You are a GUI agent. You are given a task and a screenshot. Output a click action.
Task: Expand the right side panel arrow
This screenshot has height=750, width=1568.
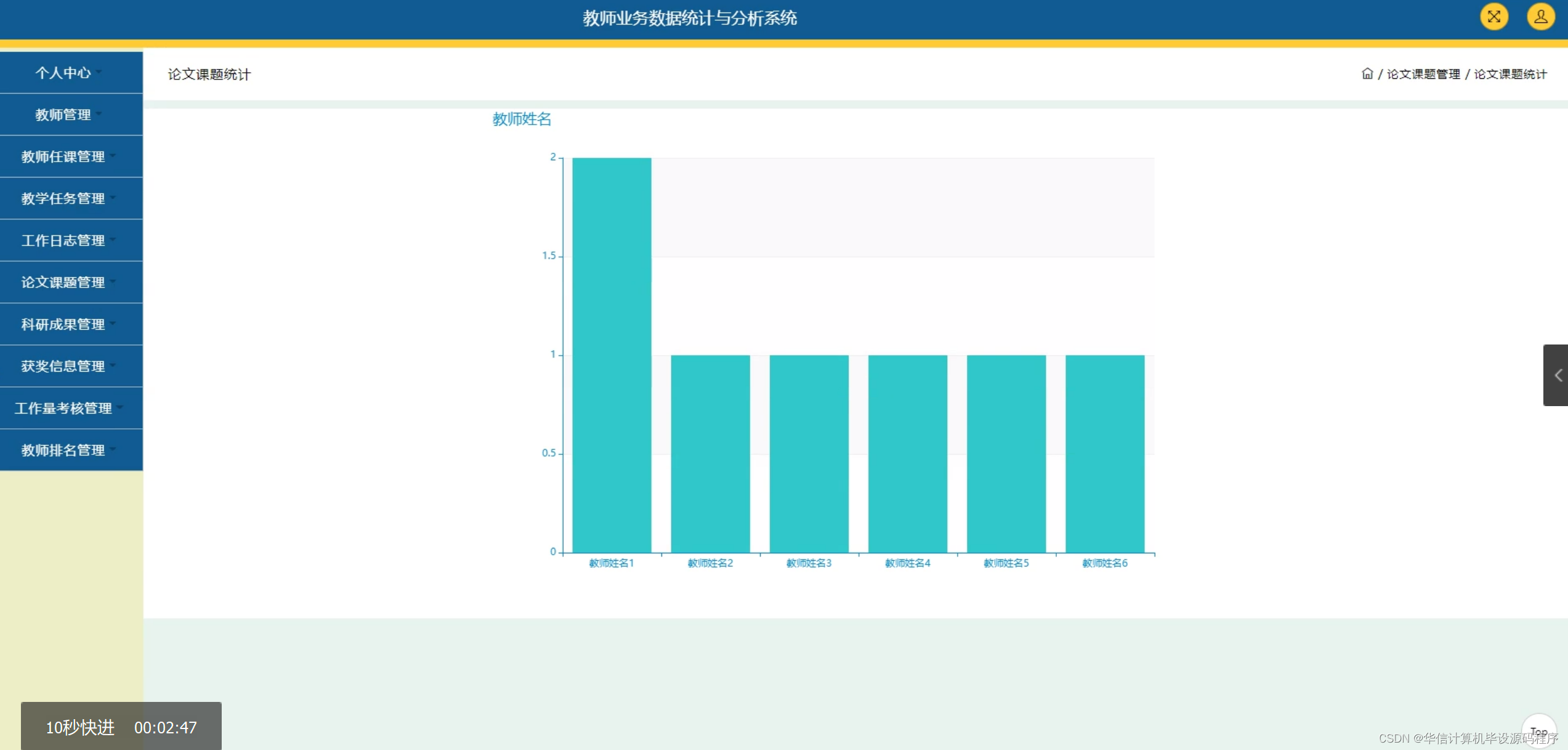pos(1557,375)
